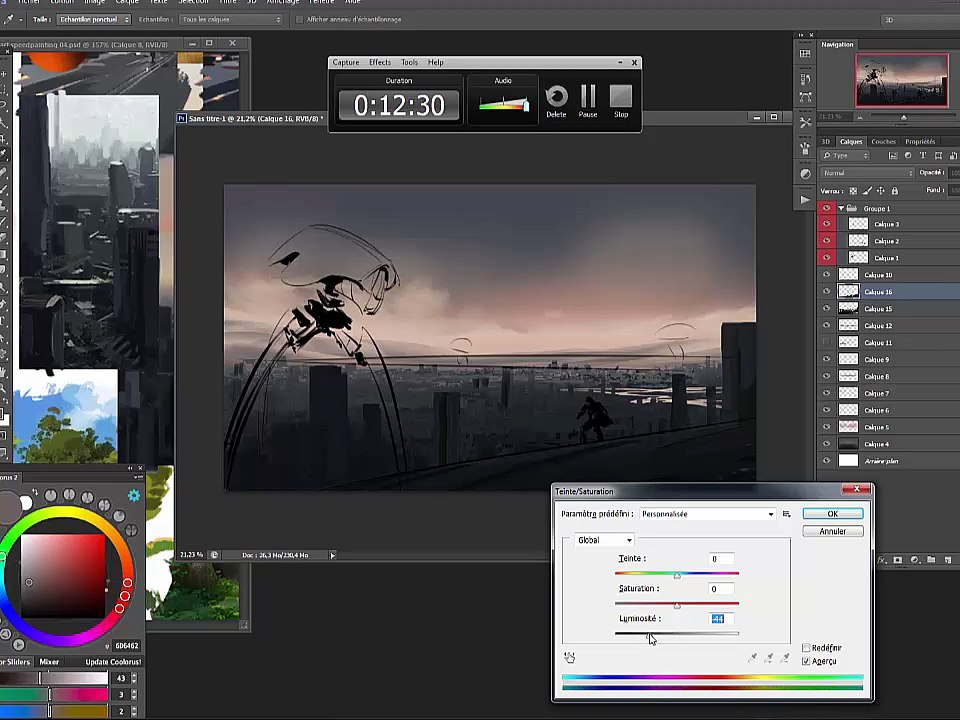Screen dimensions: 960x720
Task: Show the hidden Calque 11 layer
Action: tap(827, 342)
